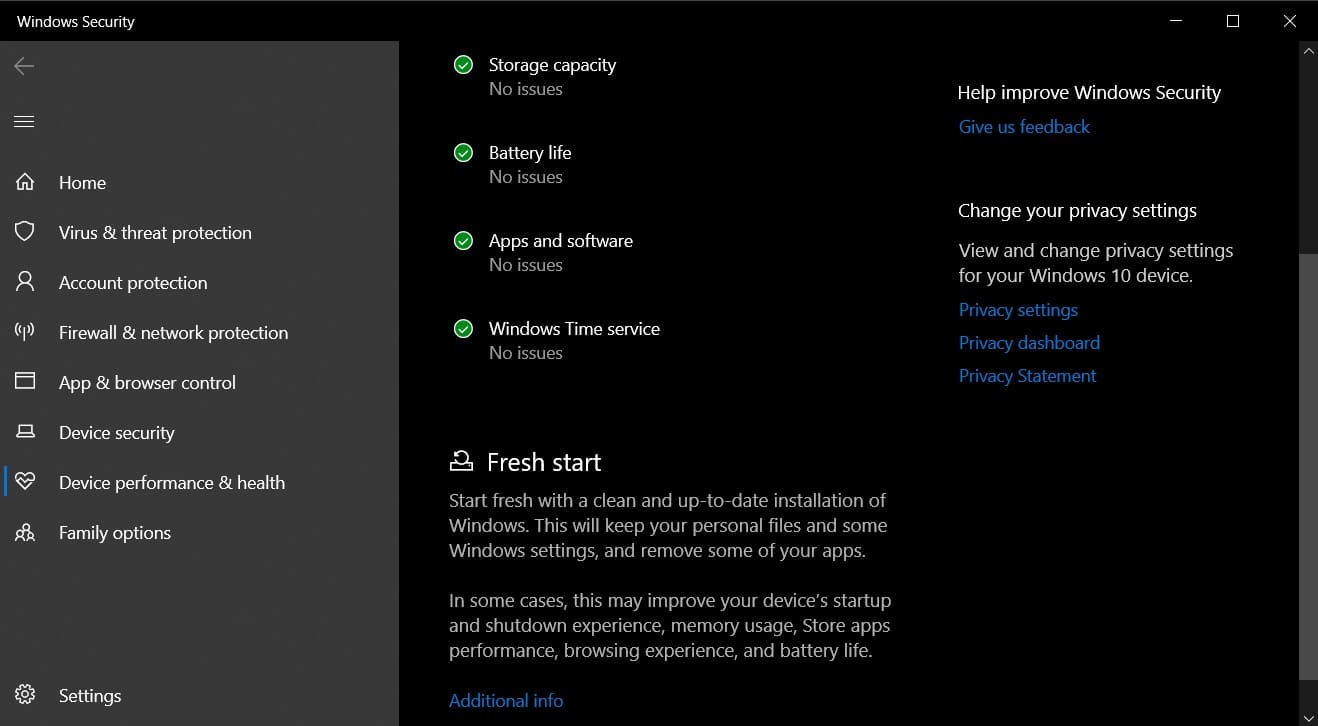Click the Battery life label
The width and height of the screenshot is (1318, 726).
click(x=530, y=153)
